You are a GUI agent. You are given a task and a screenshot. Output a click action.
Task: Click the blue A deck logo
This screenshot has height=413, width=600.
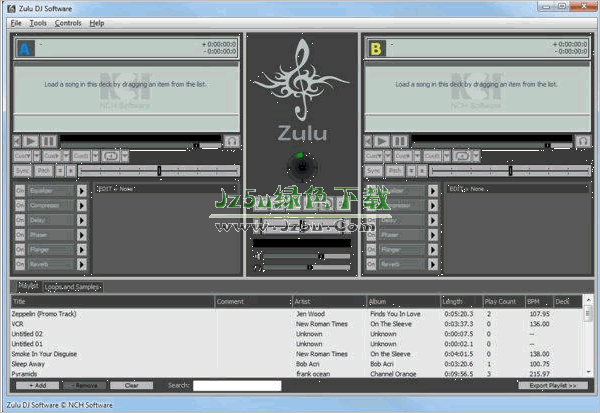(25, 49)
